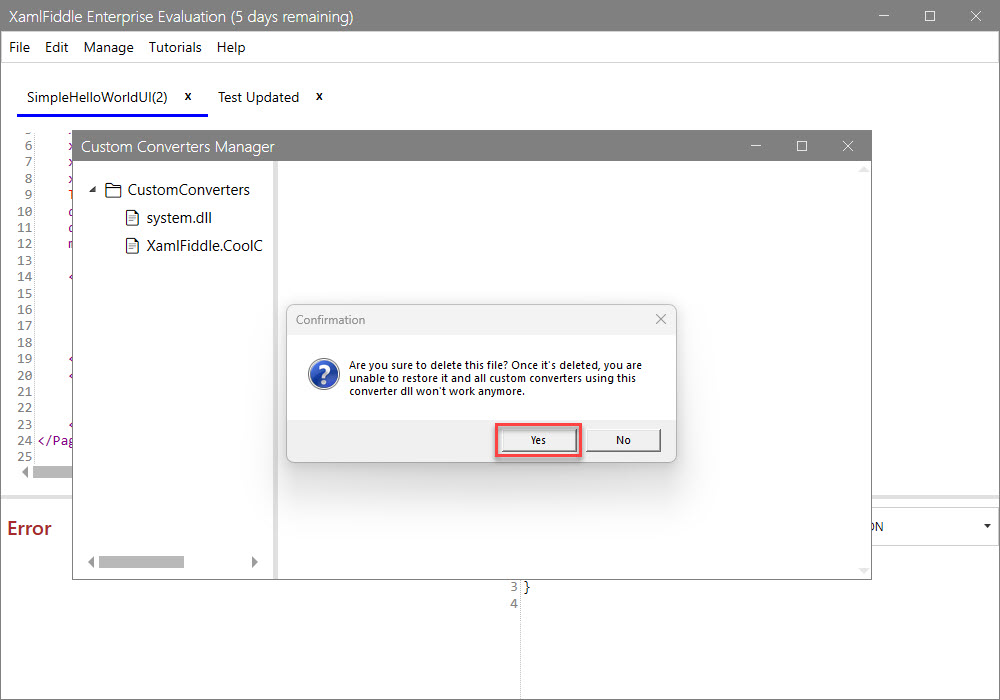Select the CustomConverters folder label
This screenshot has width=1000, height=700.
[189, 190]
